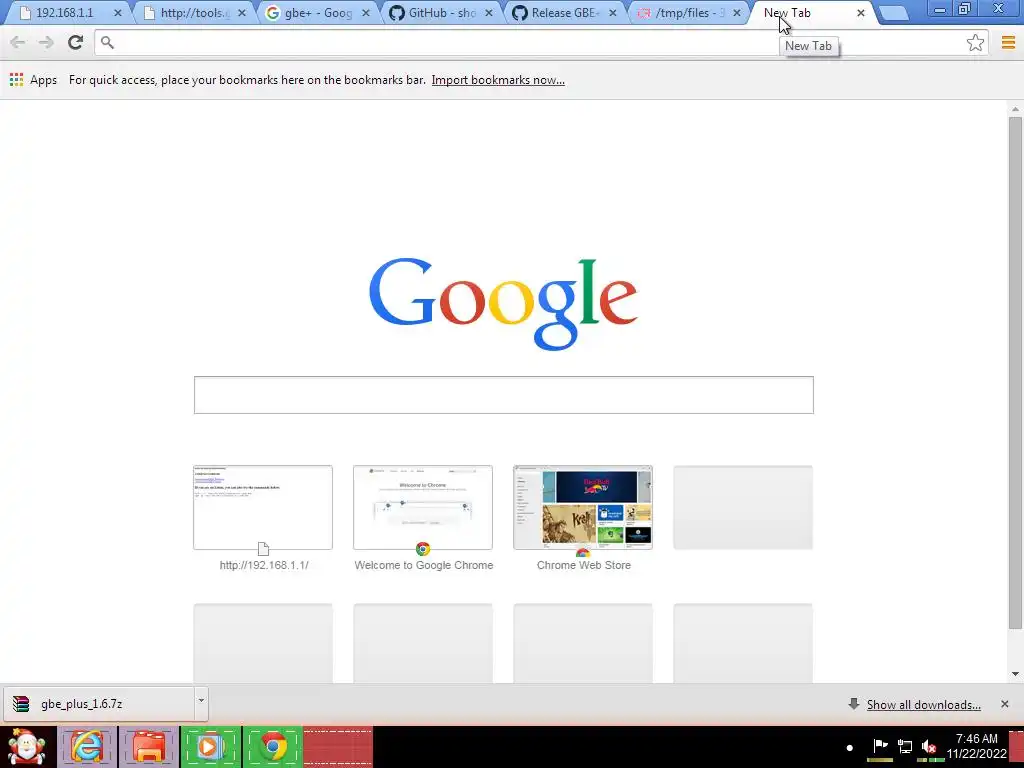
Task: Close the http://tools tab
Action: click(x=242, y=13)
